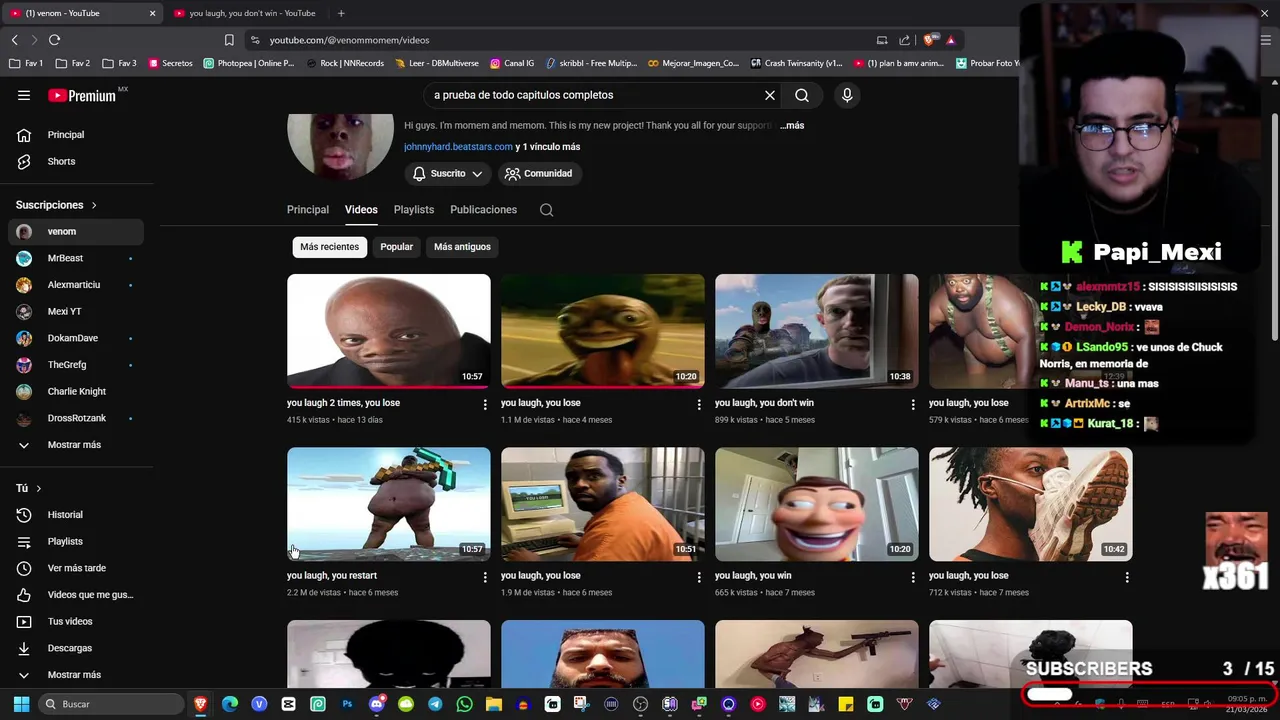Open Ver más tarde list
The width and height of the screenshot is (1280, 720).
point(76,568)
